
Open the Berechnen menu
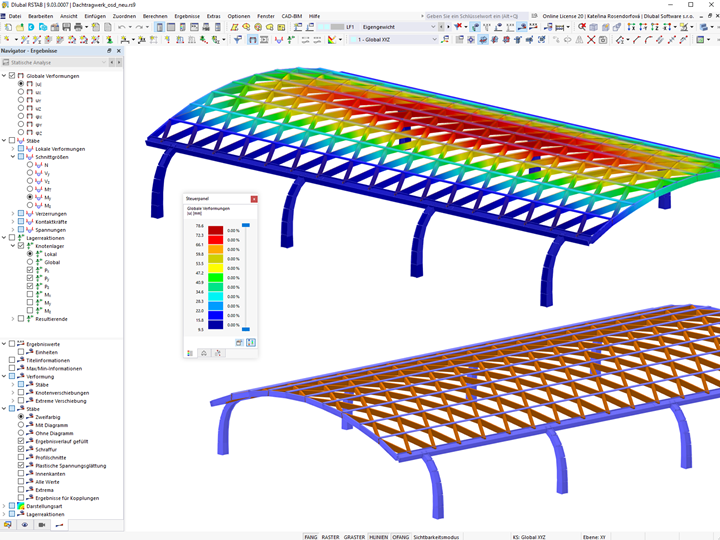coord(155,16)
